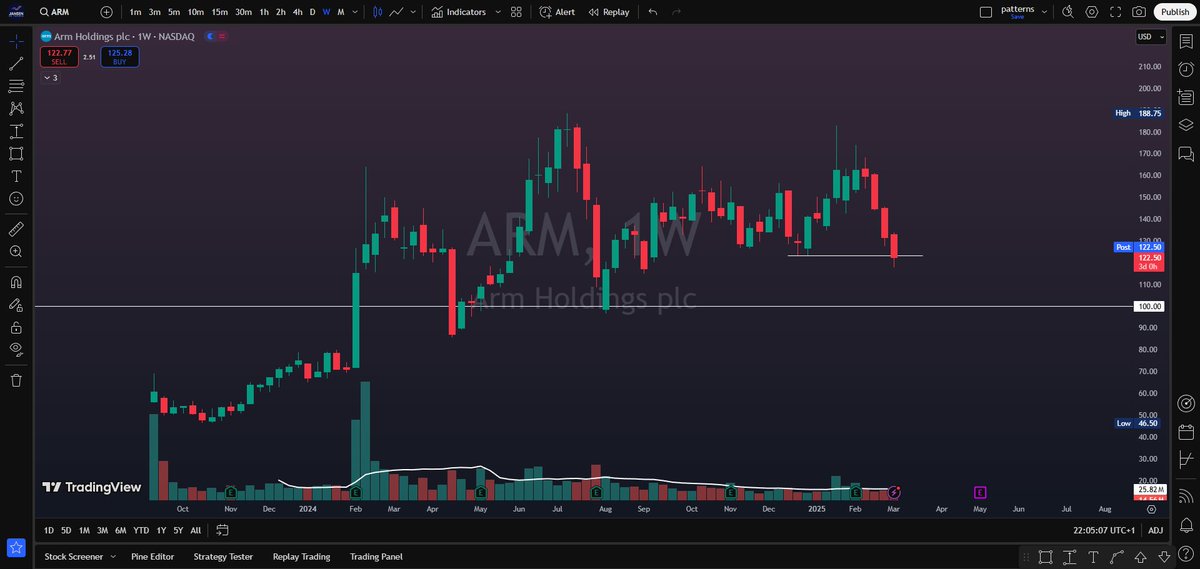The image size is (1200, 569).
Task: Open the emoji icons tool
Action: 16,198
